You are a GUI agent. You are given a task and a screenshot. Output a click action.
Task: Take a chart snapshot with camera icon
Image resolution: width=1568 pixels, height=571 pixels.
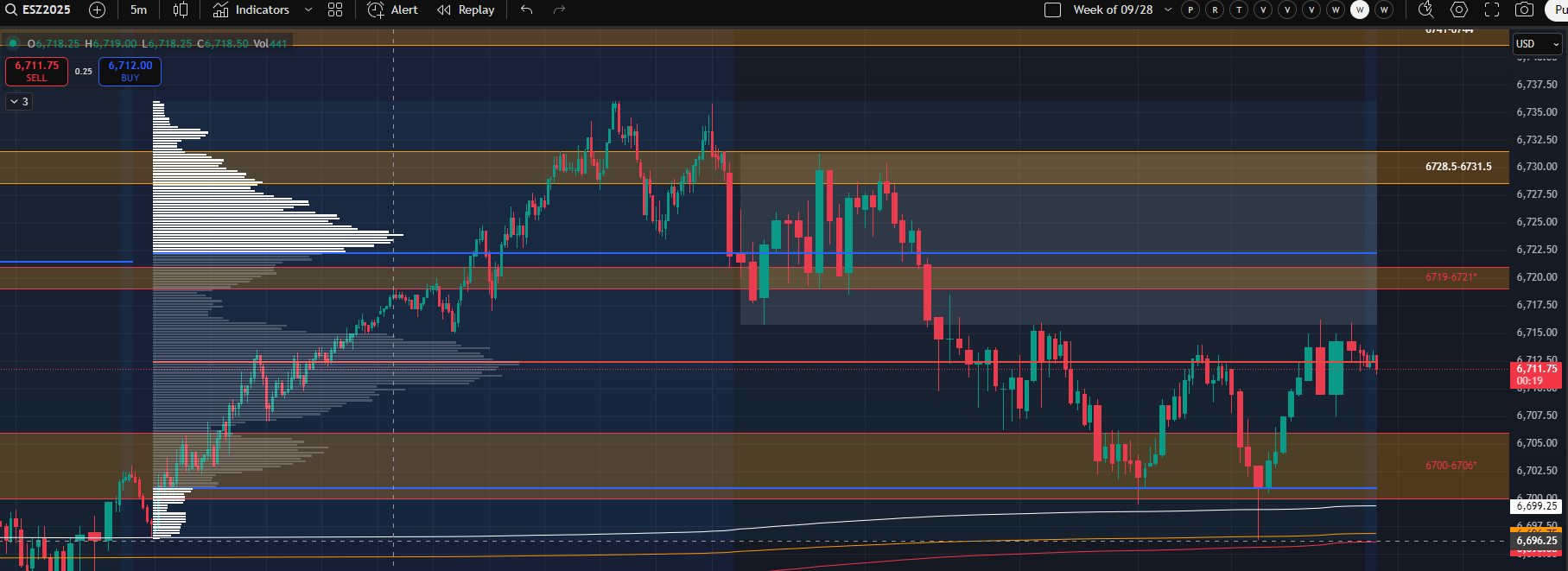[1525, 10]
